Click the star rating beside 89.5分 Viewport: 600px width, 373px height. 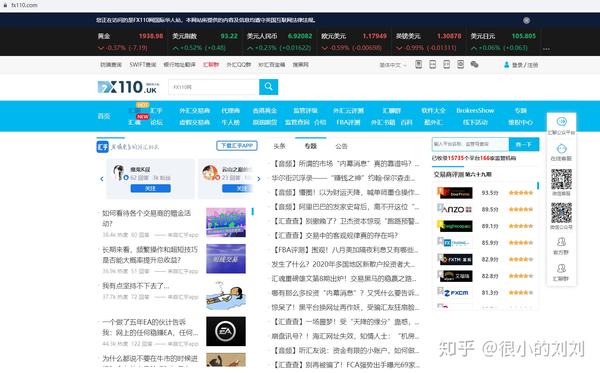[x=521, y=209]
